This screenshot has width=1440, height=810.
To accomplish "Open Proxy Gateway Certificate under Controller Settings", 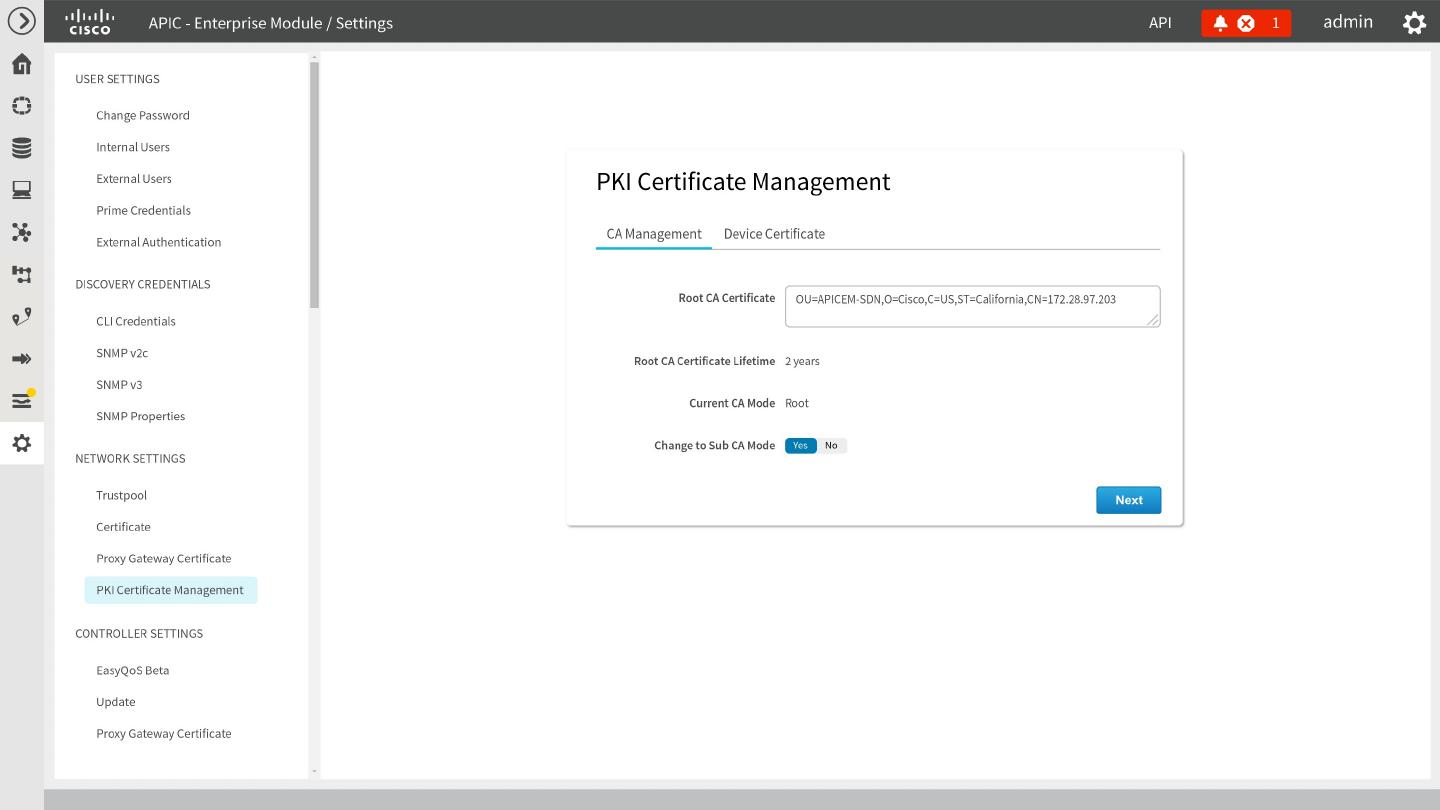I will click(164, 733).
